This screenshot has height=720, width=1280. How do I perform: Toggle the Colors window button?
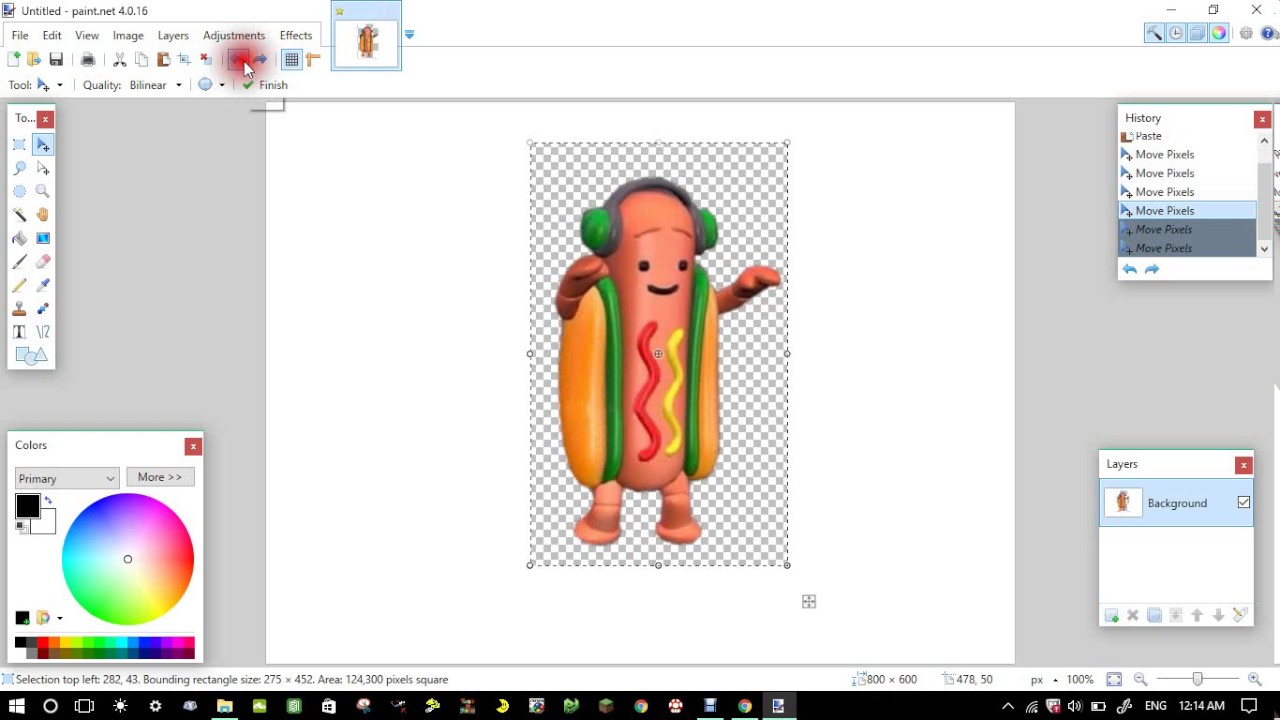(1219, 34)
